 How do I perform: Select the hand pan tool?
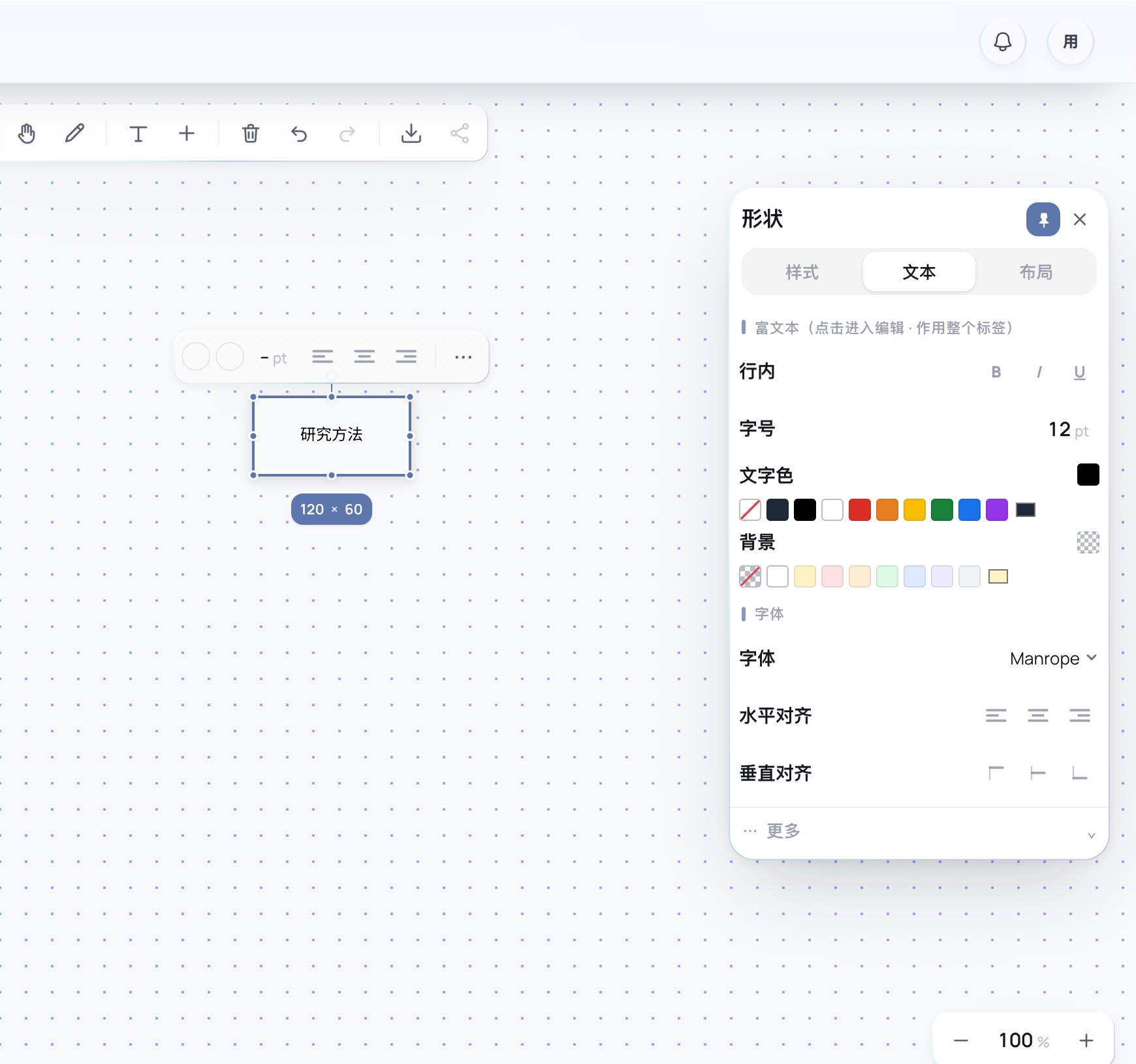[x=26, y=134]
